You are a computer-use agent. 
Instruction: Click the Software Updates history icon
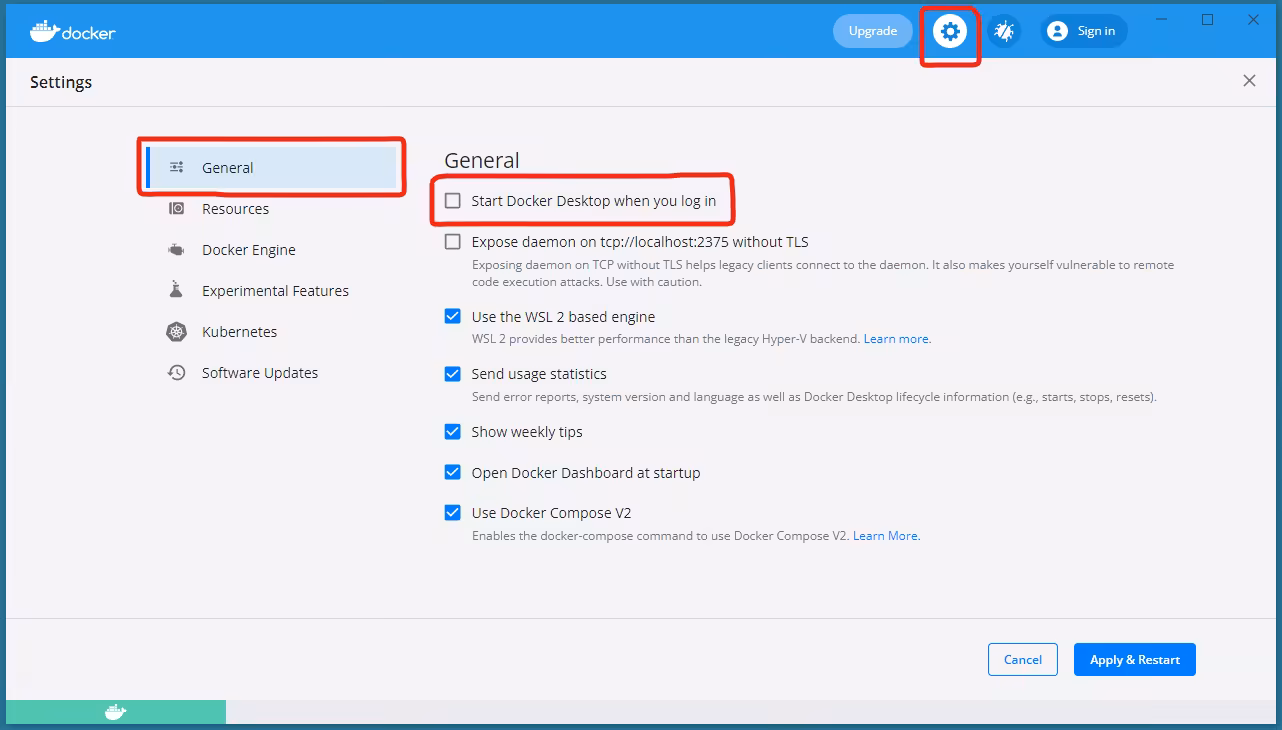(x=177, y=373)
